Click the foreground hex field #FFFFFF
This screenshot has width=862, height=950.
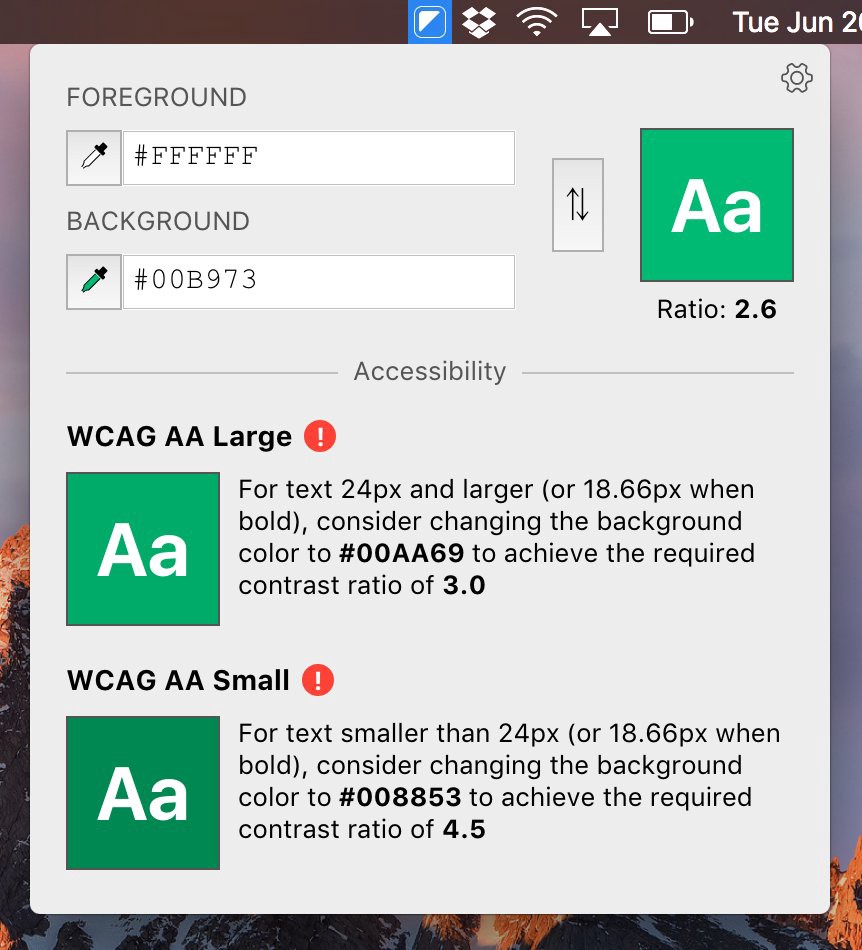[318, 158]
